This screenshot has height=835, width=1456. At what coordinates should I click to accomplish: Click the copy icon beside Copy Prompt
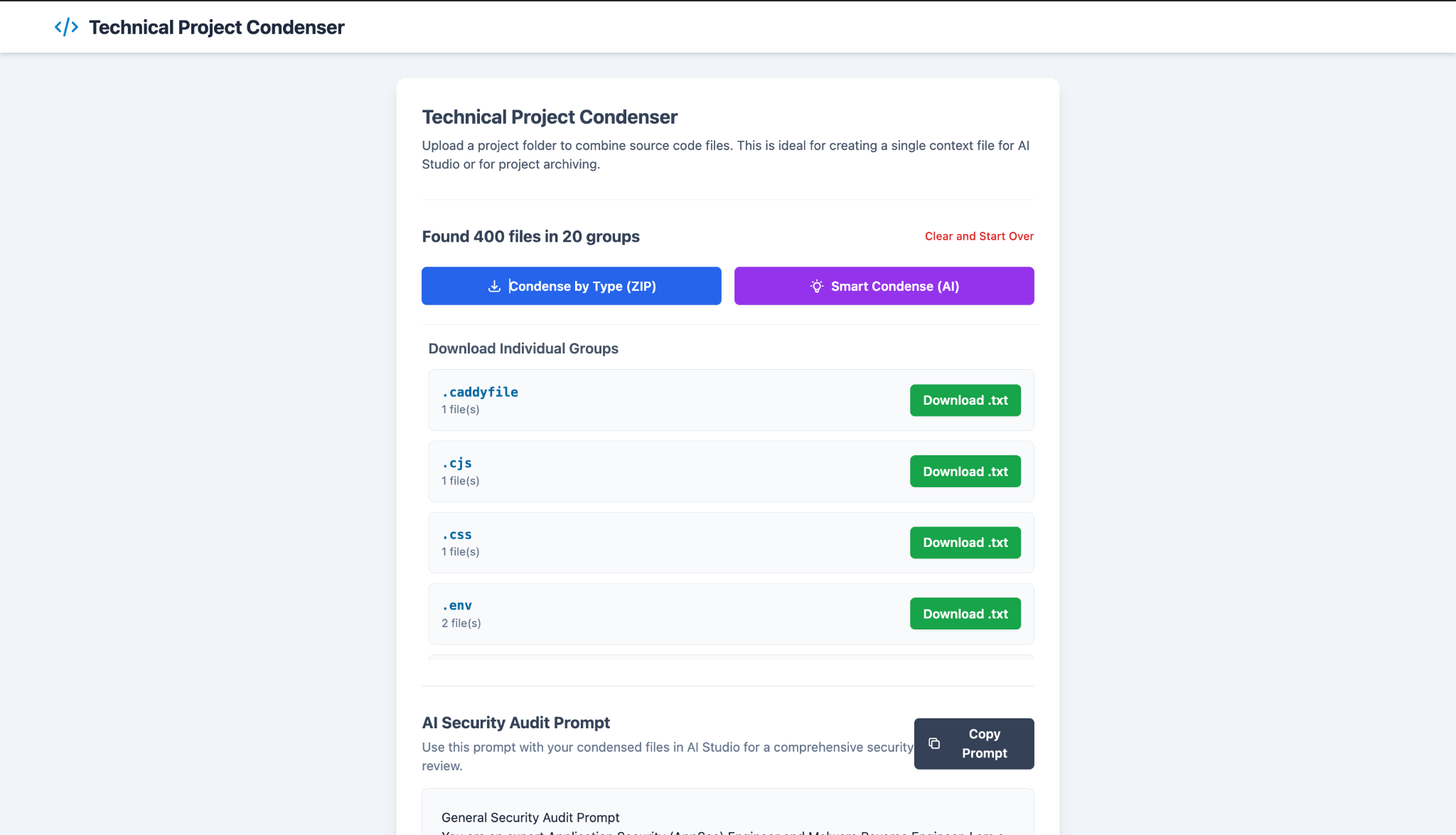(934, 743)
